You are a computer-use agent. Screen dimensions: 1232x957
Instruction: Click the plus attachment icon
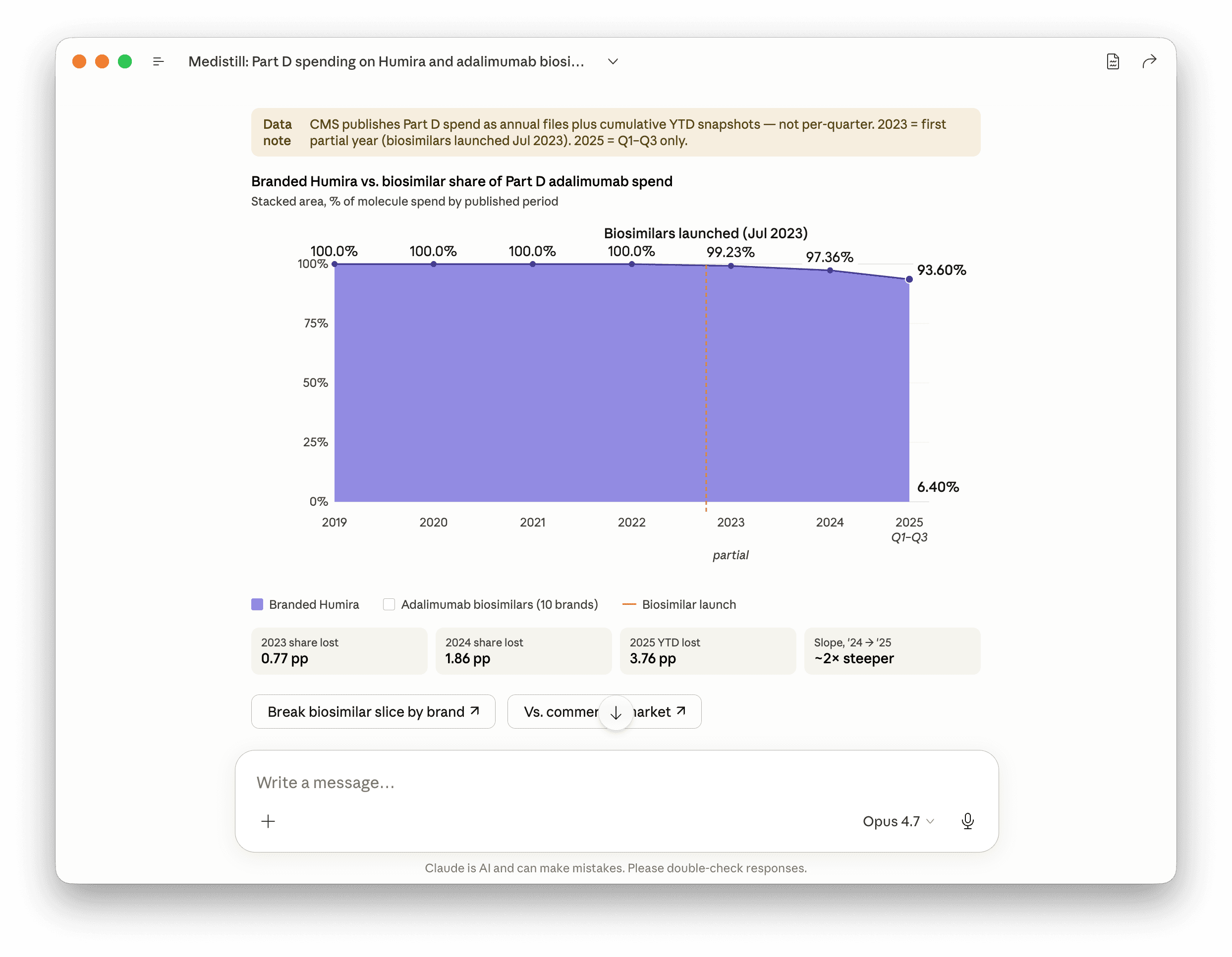[268, 821]
